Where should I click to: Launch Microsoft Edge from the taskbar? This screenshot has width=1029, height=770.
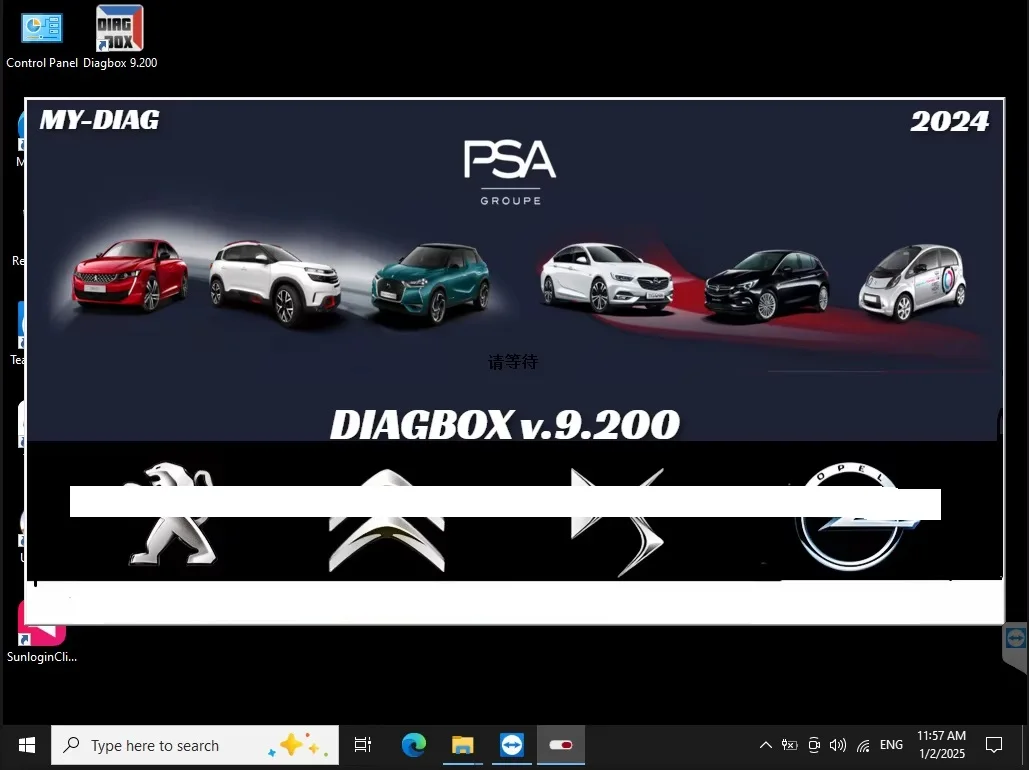413,745
